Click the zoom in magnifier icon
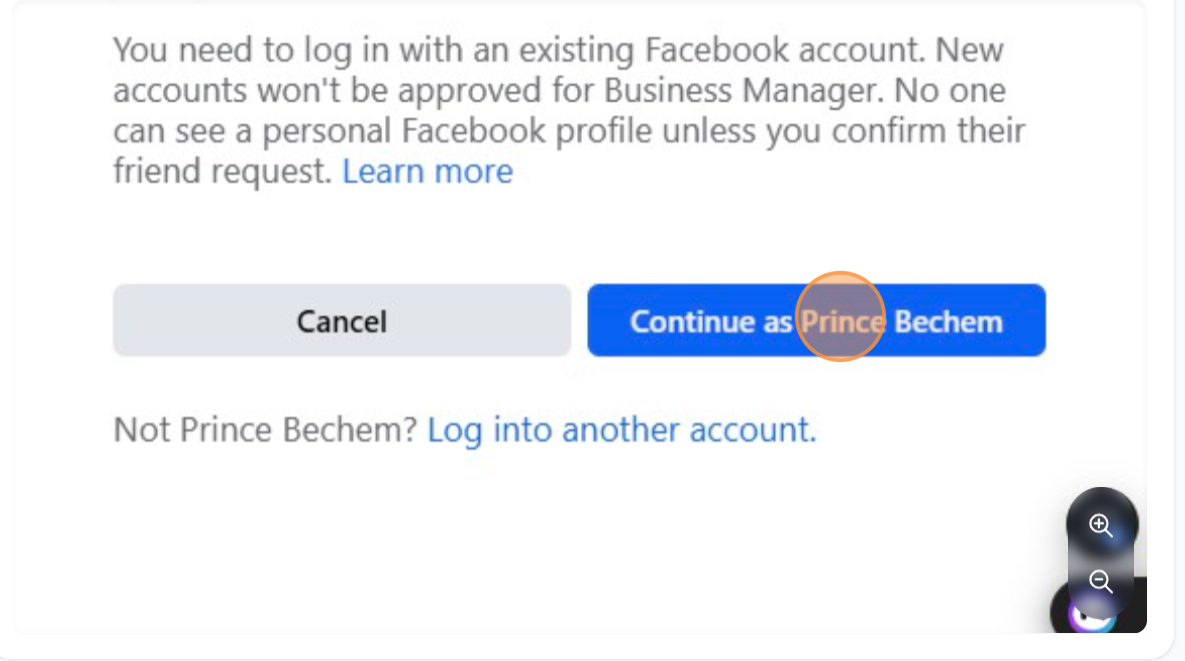 (1101, 526)
